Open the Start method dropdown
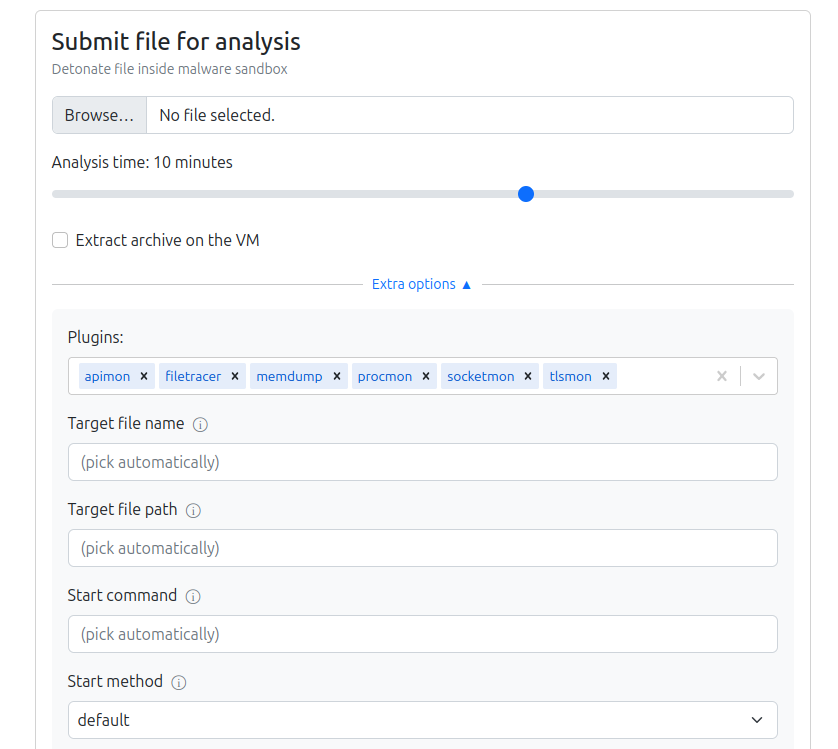 click(x=423, y=720)
